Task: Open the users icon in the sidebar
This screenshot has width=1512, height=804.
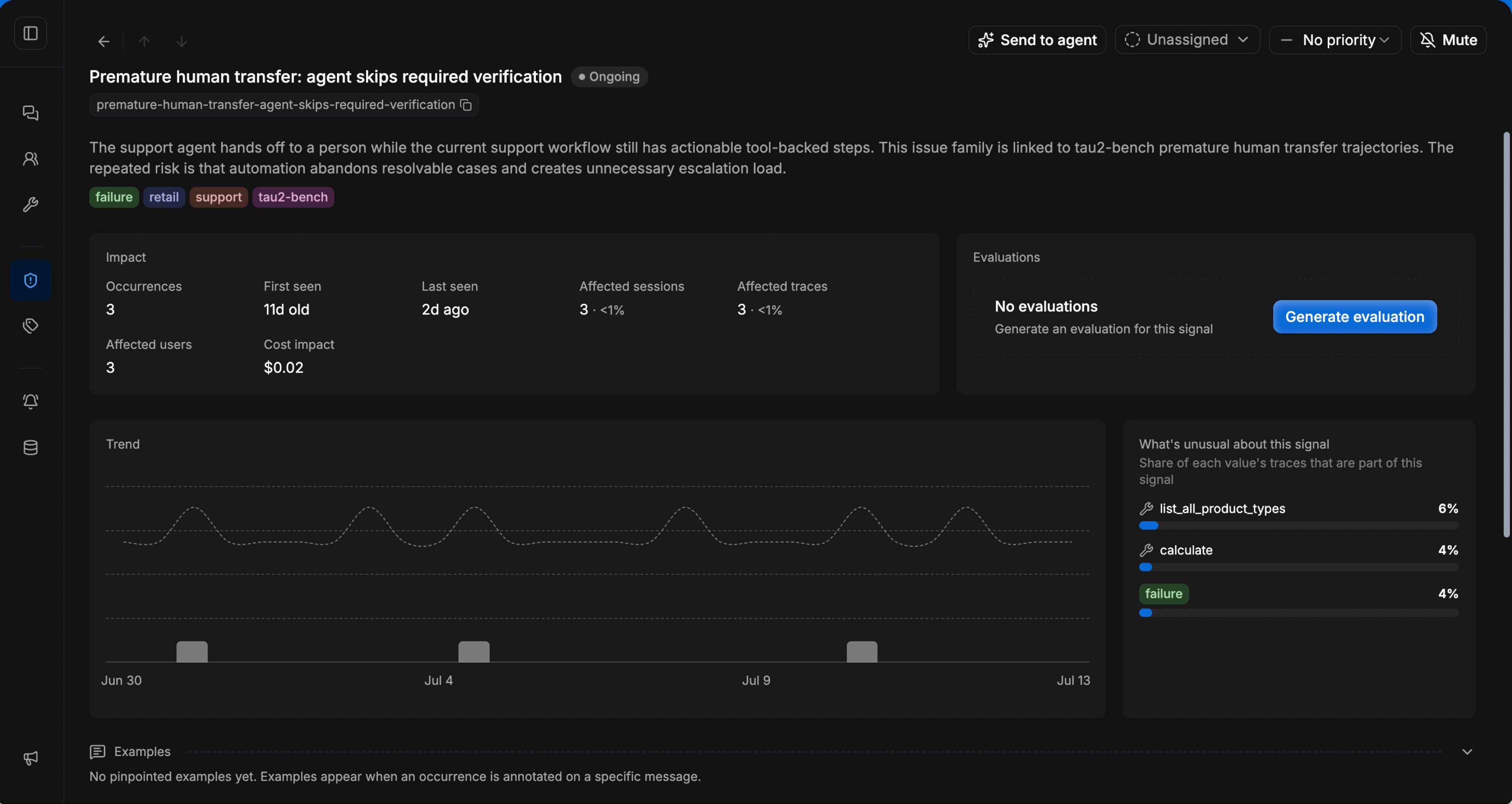Action: (x=31, y=158)
